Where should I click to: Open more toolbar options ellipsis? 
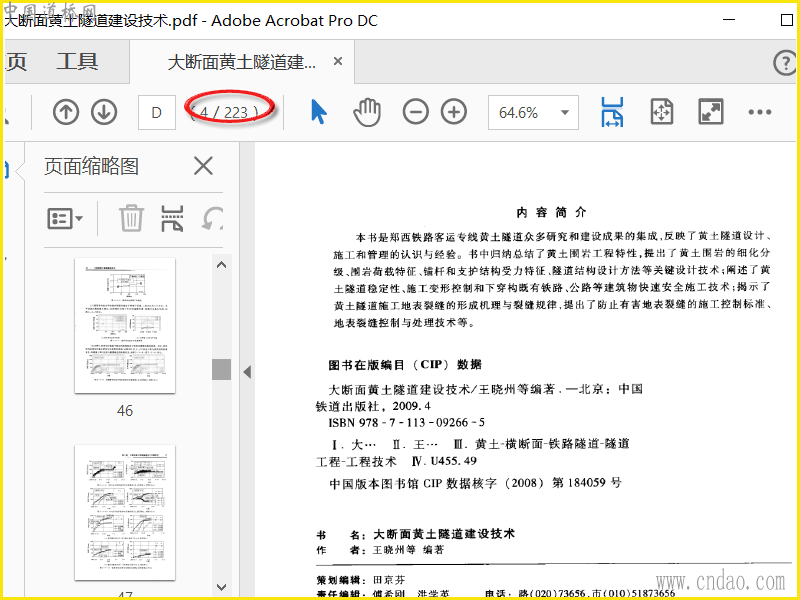760,112
